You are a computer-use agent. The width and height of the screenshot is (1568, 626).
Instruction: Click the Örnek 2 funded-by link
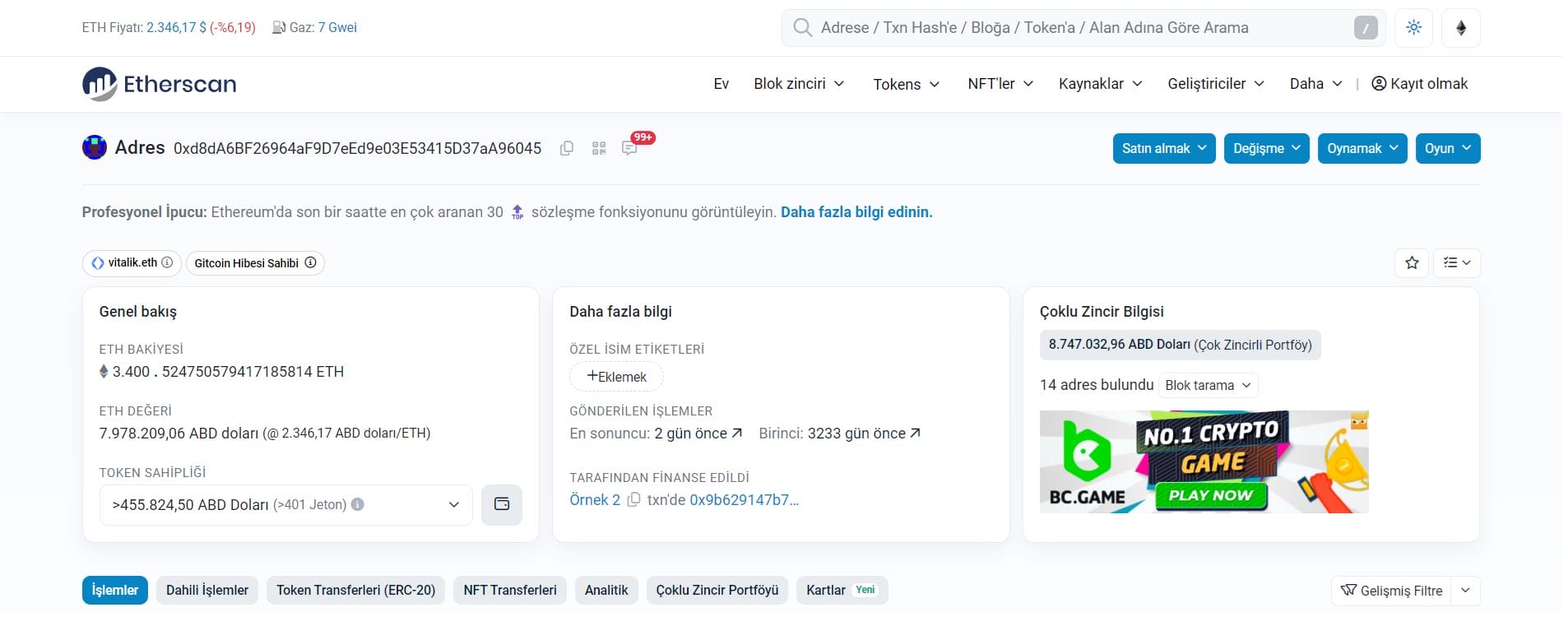pyautogui.click(x=595, y=500)
